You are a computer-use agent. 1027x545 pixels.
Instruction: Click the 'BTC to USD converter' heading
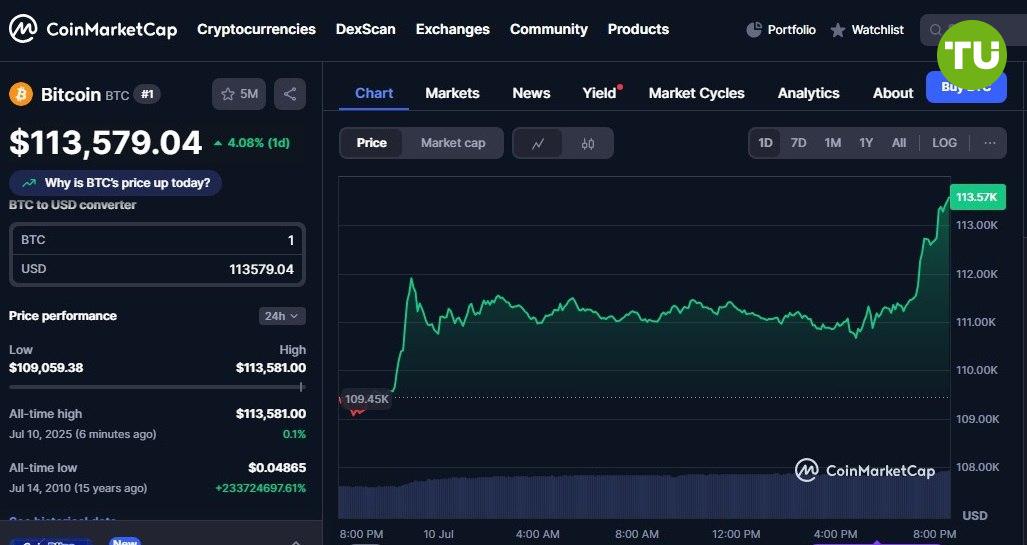click(x=73, y=204)
